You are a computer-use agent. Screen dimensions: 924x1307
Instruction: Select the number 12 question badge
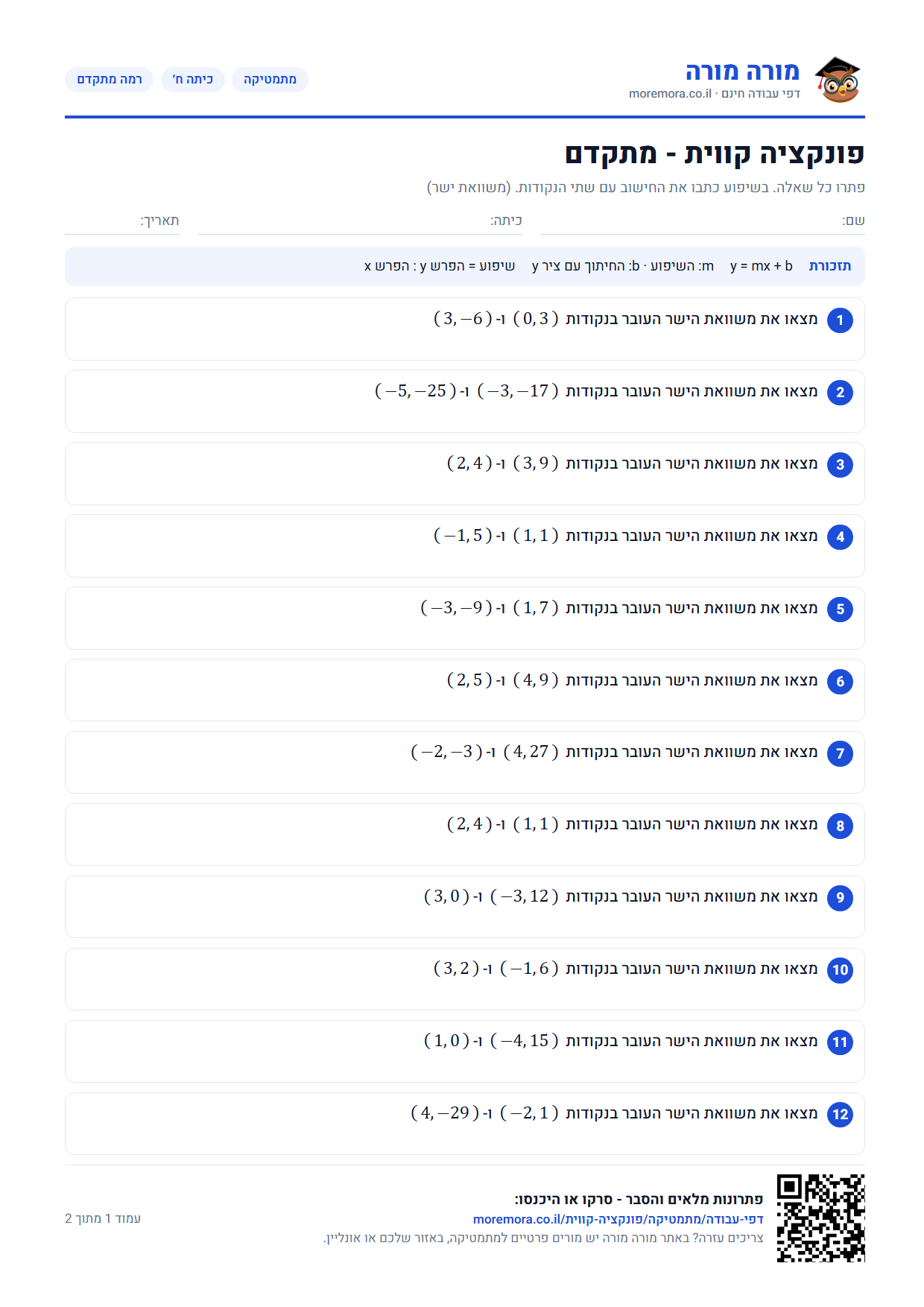pyautogui.click(x=840, y=1115)
